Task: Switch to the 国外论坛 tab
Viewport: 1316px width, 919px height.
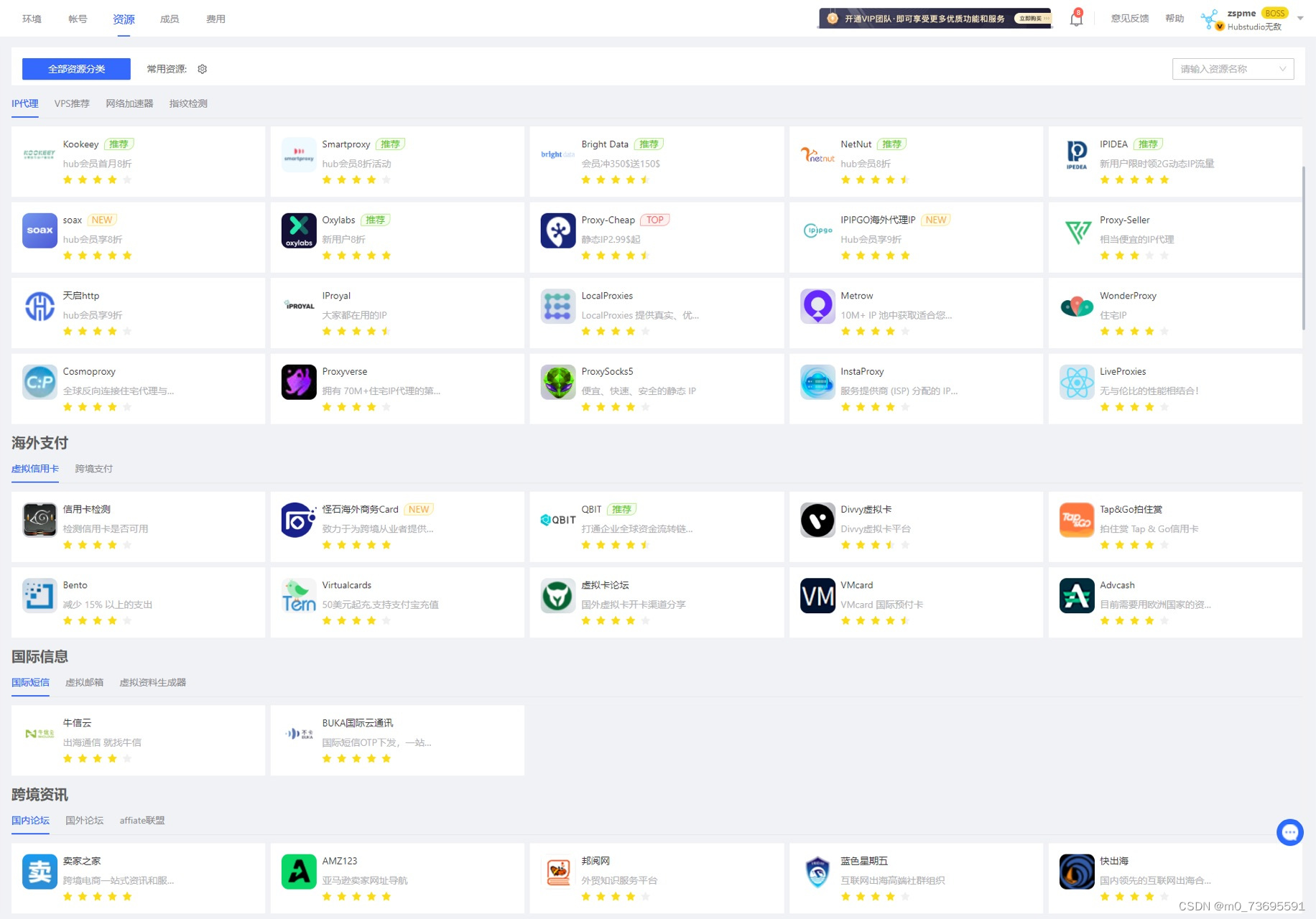Action: (84, 821)
